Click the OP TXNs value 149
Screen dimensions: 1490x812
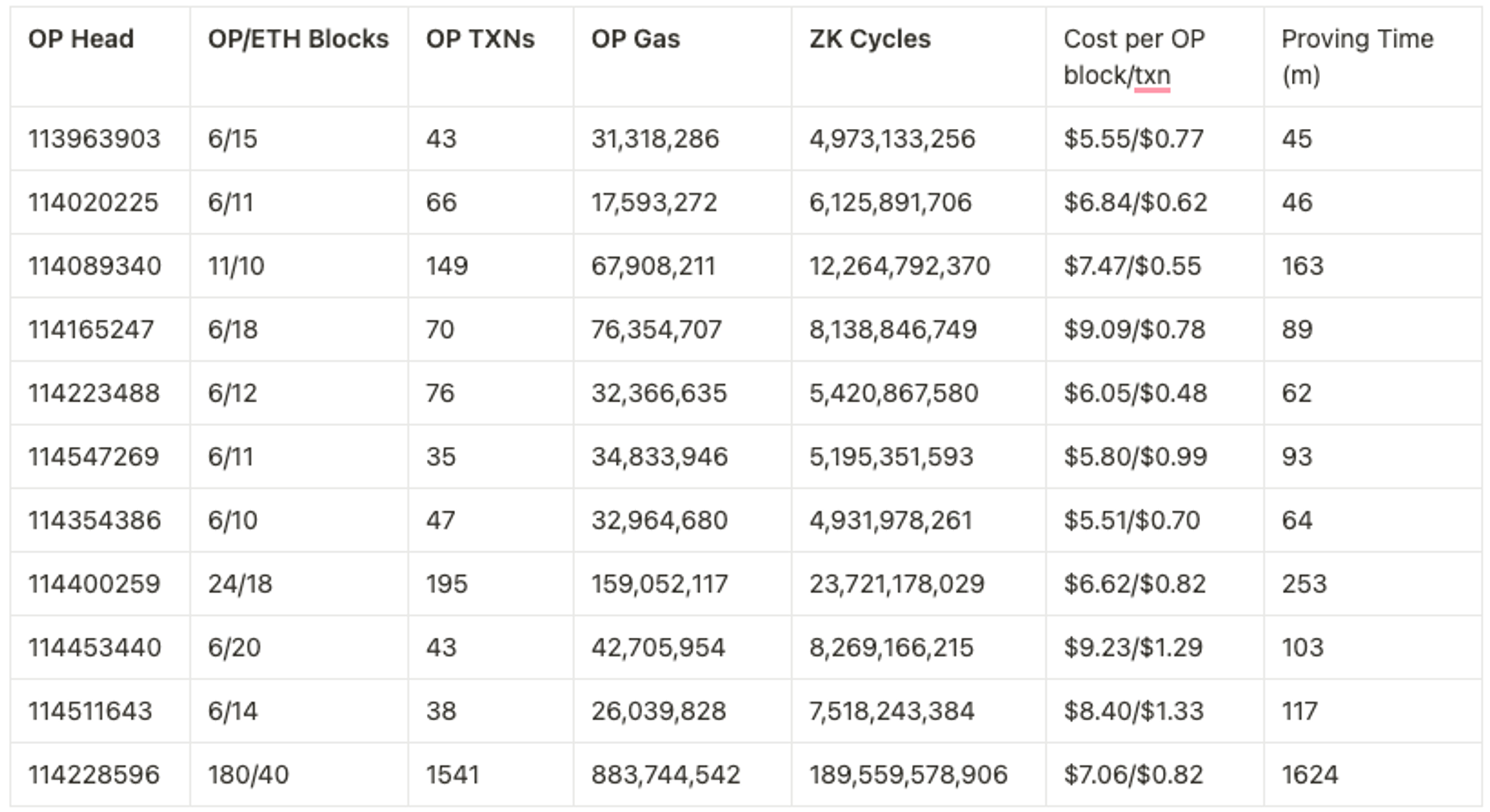tap(447, 266)
